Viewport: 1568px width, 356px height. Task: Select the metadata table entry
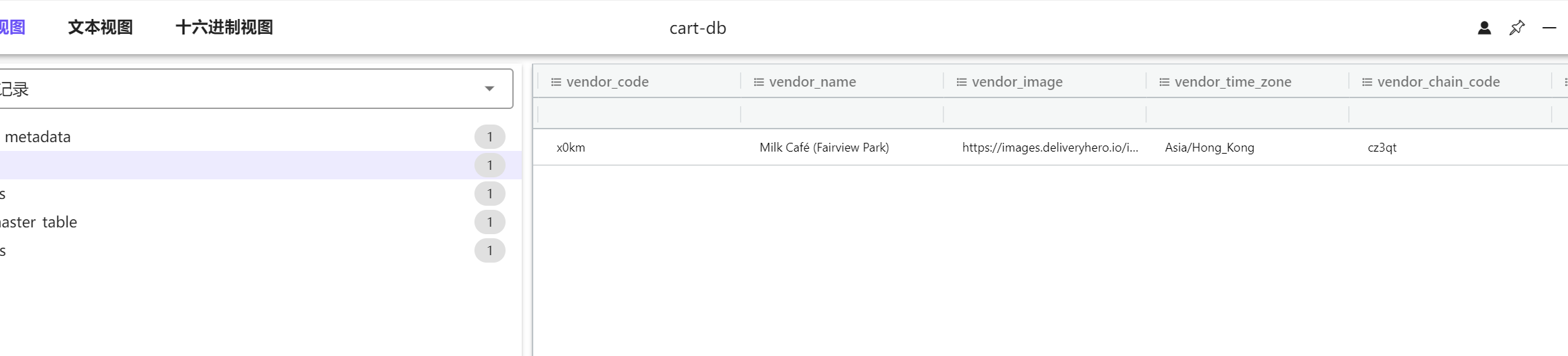[38, 137]
